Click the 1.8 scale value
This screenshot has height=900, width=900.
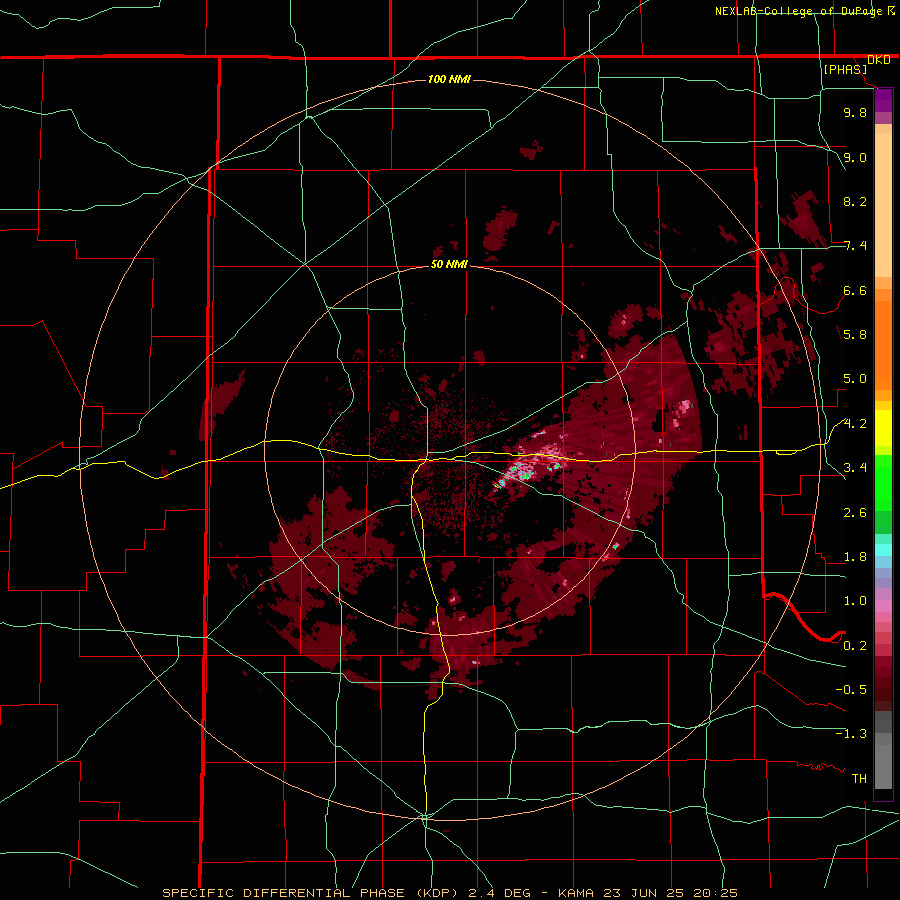(x=855, y=556)
